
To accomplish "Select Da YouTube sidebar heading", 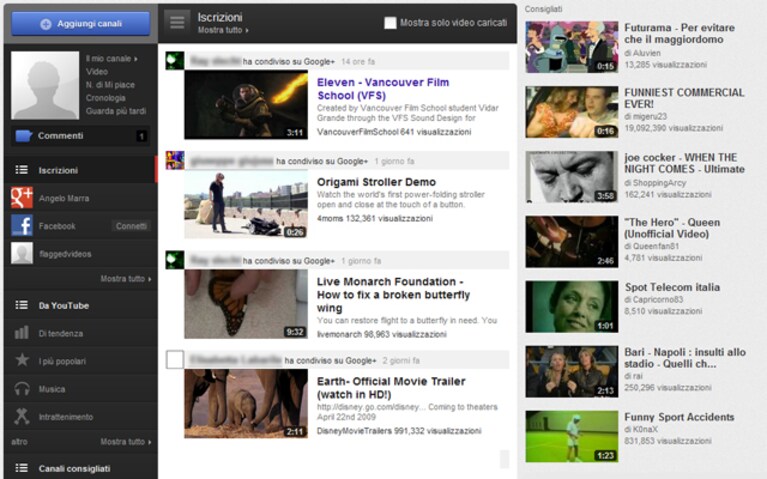I will 64,305.
